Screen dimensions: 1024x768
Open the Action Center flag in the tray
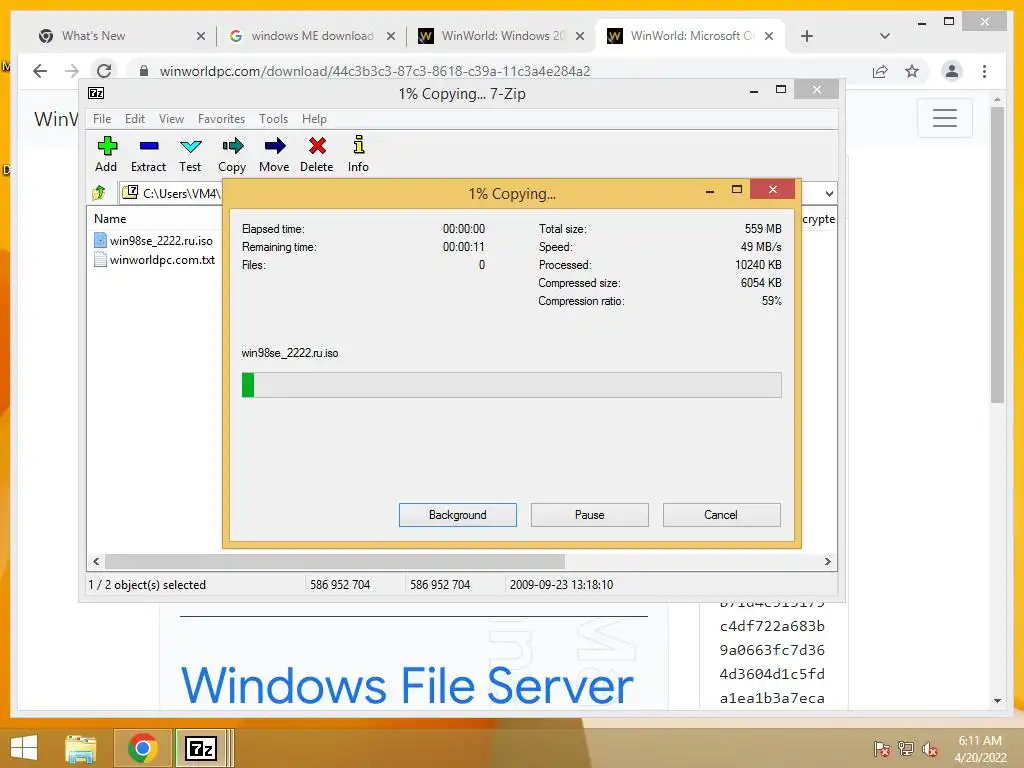coord(881,748)
